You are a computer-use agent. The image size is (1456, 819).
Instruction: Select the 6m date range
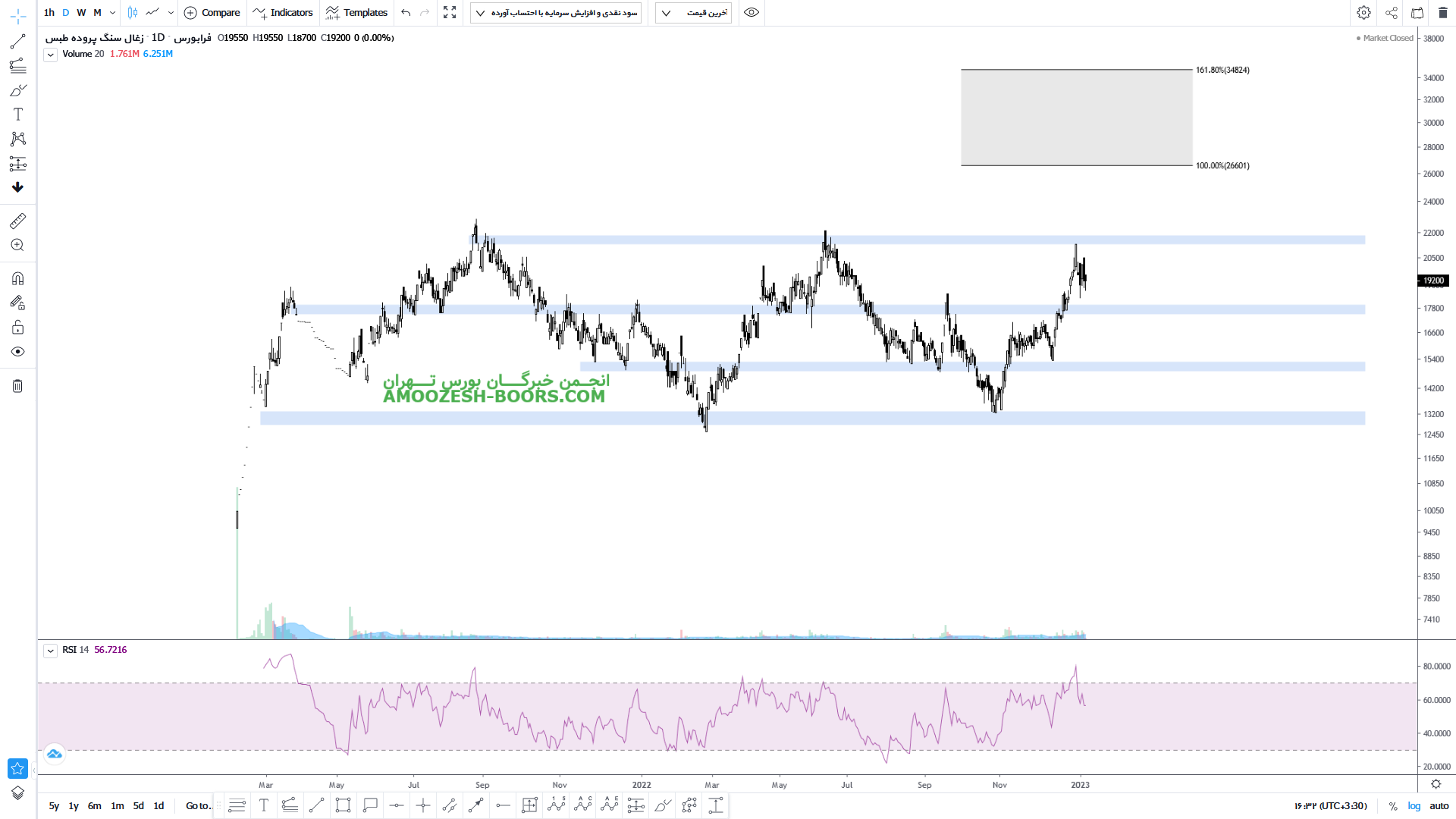pos(94,806)
